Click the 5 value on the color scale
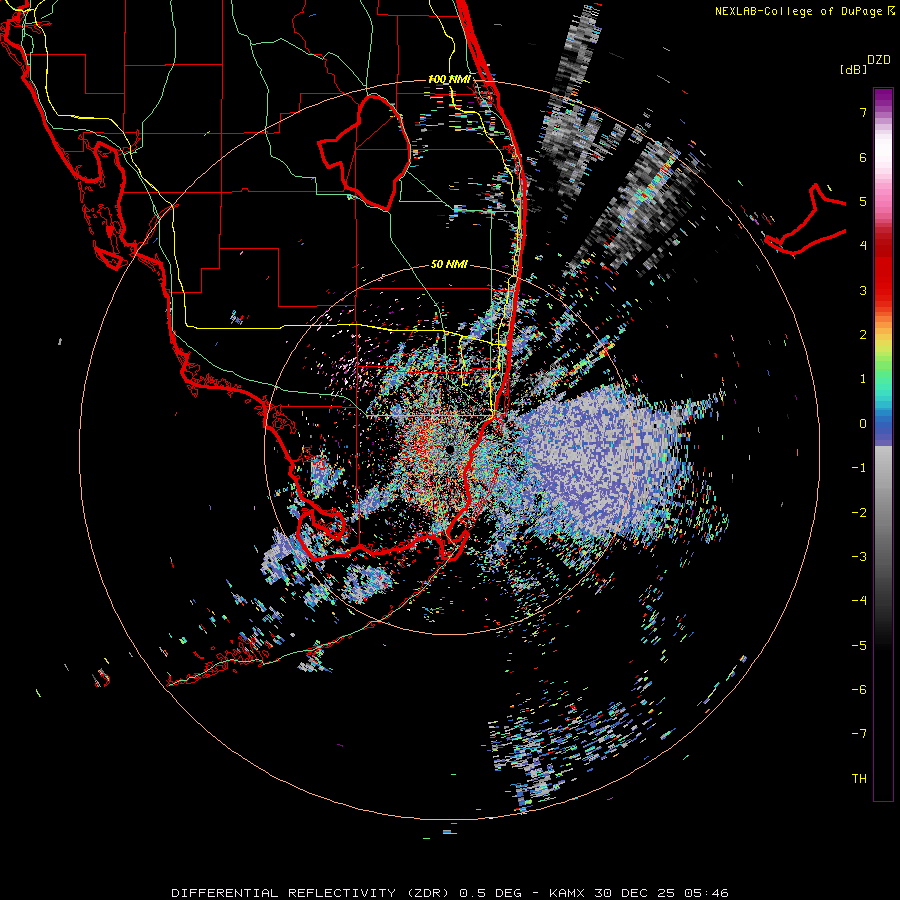The height and width of the screenshot is (900, 900). [862, 201]
